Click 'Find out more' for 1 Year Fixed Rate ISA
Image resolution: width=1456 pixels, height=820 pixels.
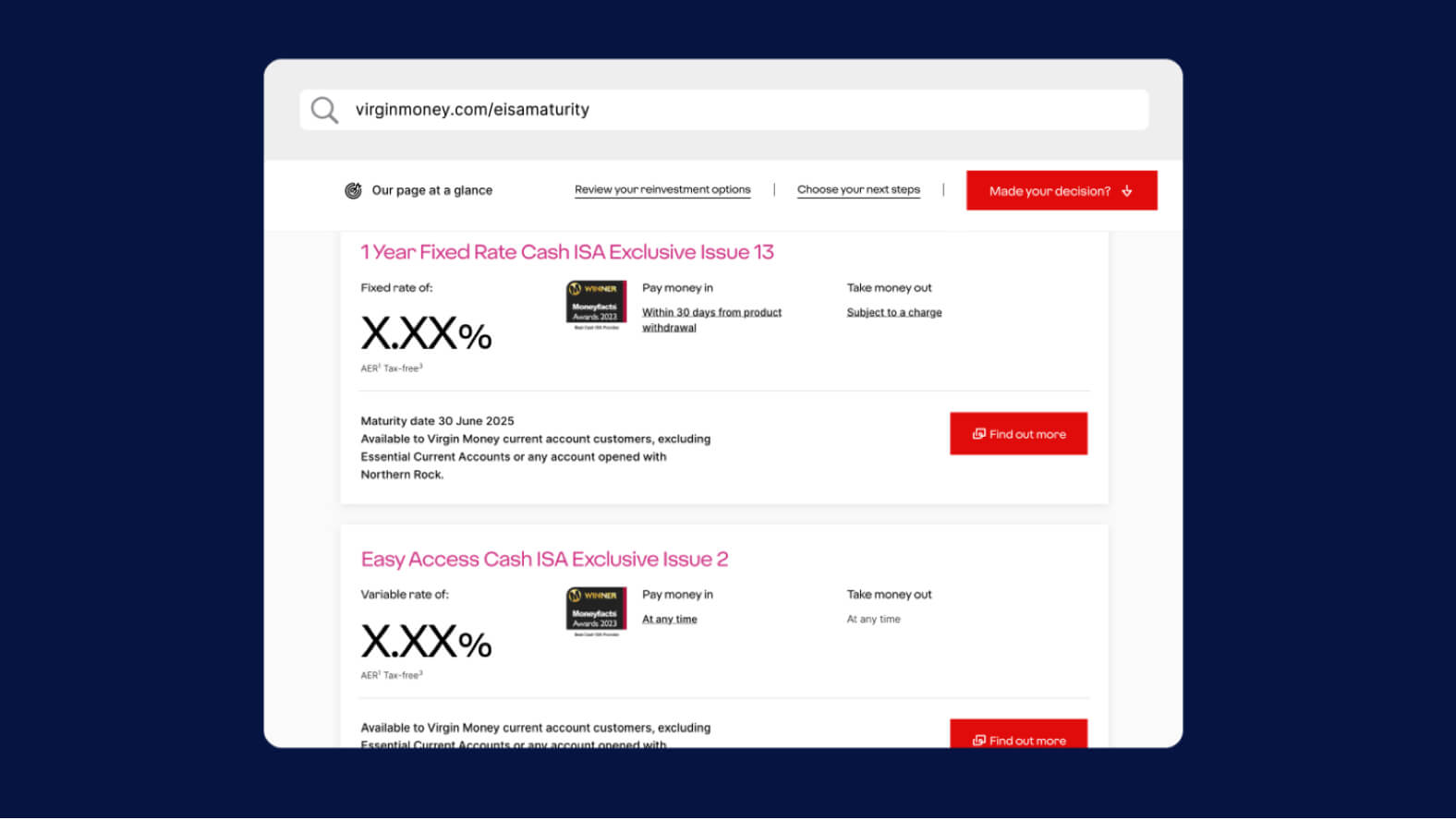pos(1018,434)
